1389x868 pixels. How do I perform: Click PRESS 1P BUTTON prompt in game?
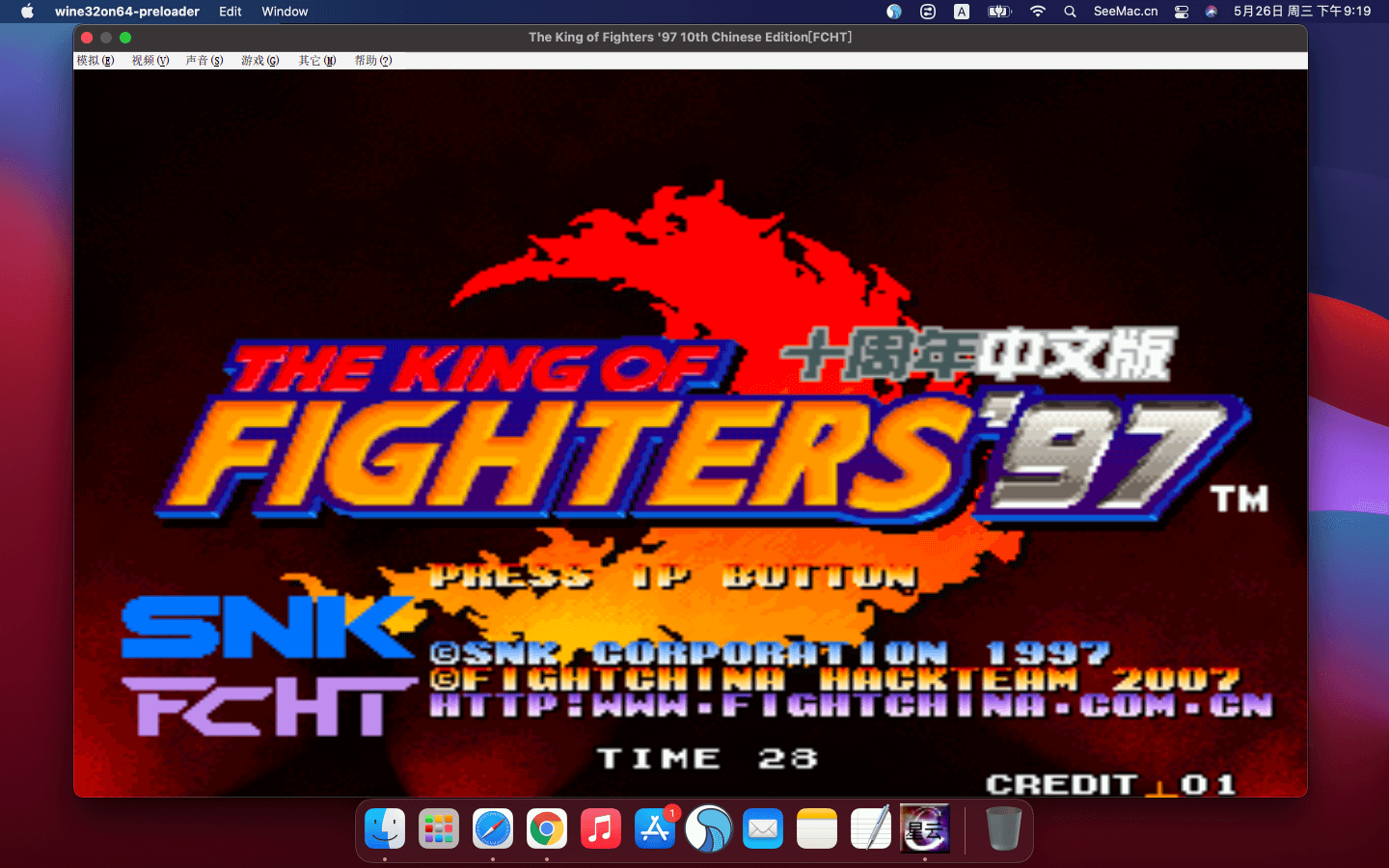click(673, 577)
